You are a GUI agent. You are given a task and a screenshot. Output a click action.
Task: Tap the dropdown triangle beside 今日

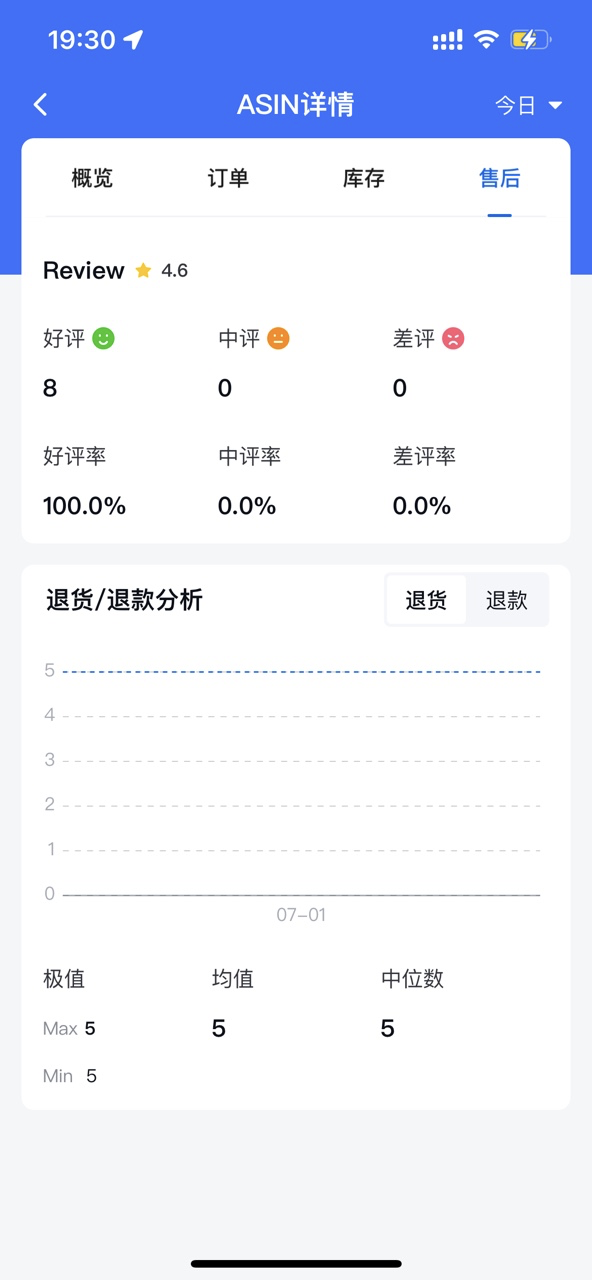555,105
